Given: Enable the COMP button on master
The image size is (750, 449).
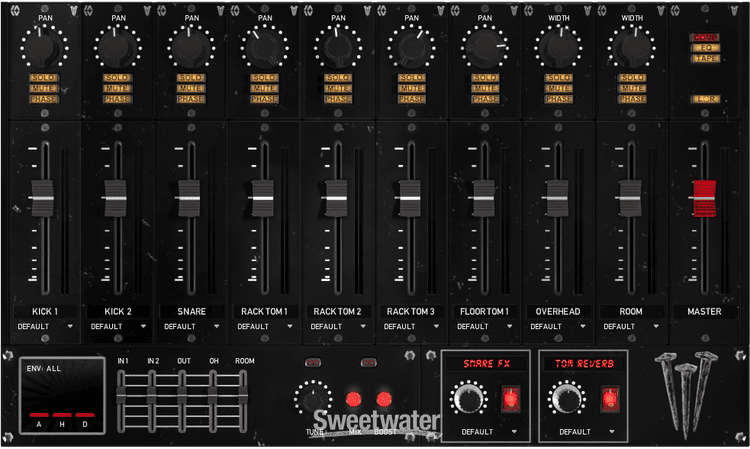Looking at the screenshot, I should coord(704,37).
